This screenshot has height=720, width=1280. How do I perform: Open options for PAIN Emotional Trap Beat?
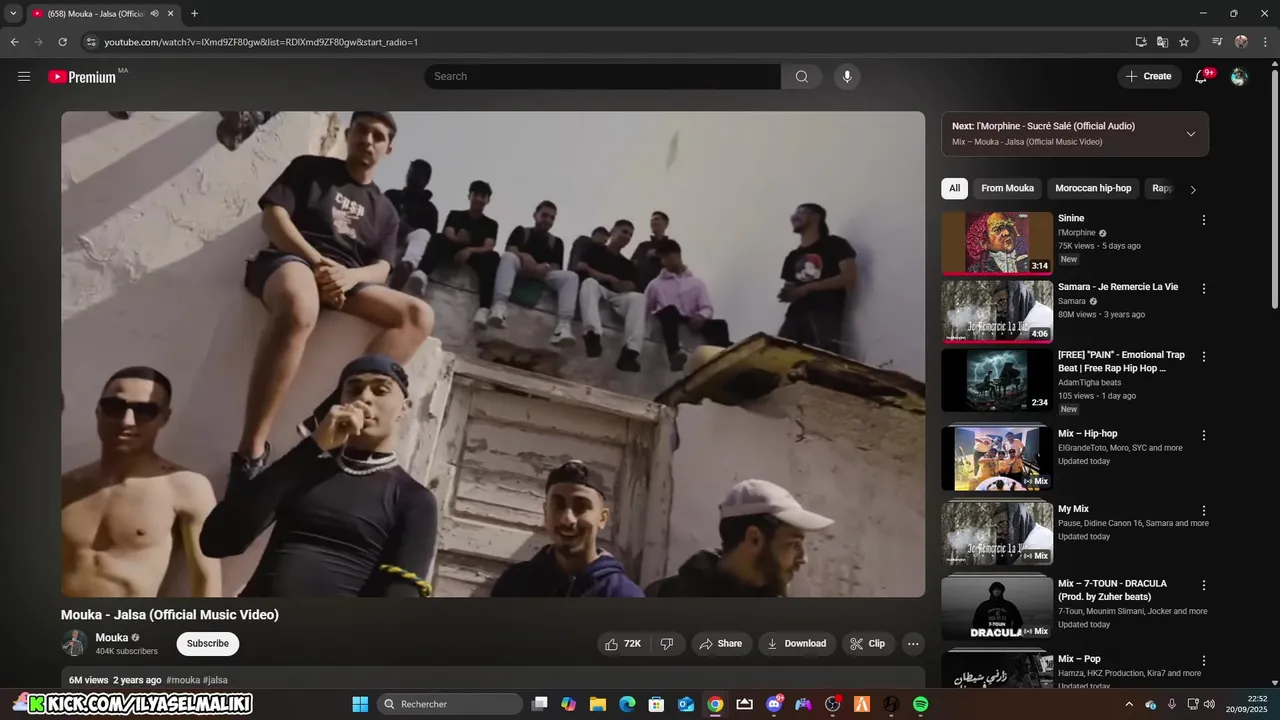pyautogui.click(x=1204, y=356)
